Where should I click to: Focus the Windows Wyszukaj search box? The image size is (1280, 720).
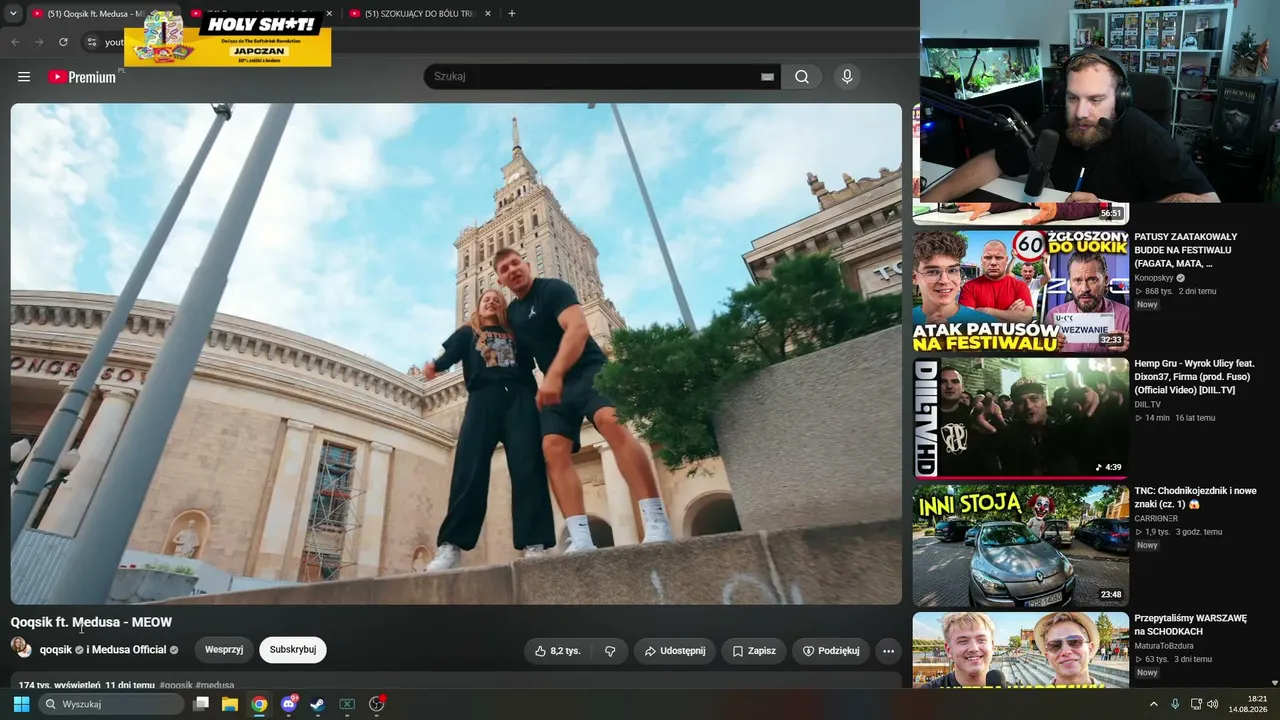coord(111,704)
